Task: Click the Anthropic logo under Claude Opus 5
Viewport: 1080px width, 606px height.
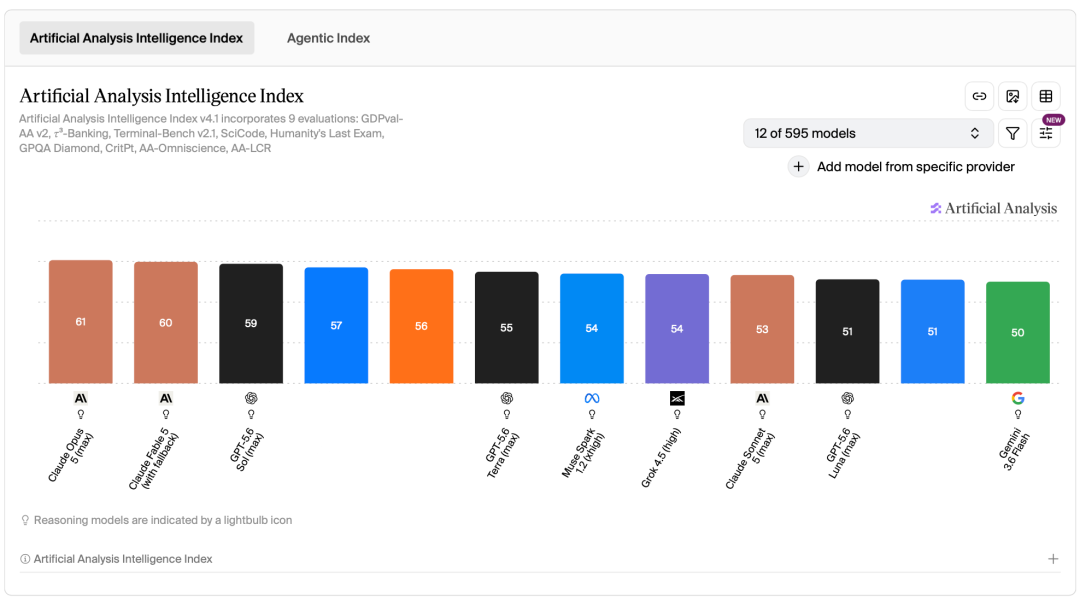Action: point(81,398)
